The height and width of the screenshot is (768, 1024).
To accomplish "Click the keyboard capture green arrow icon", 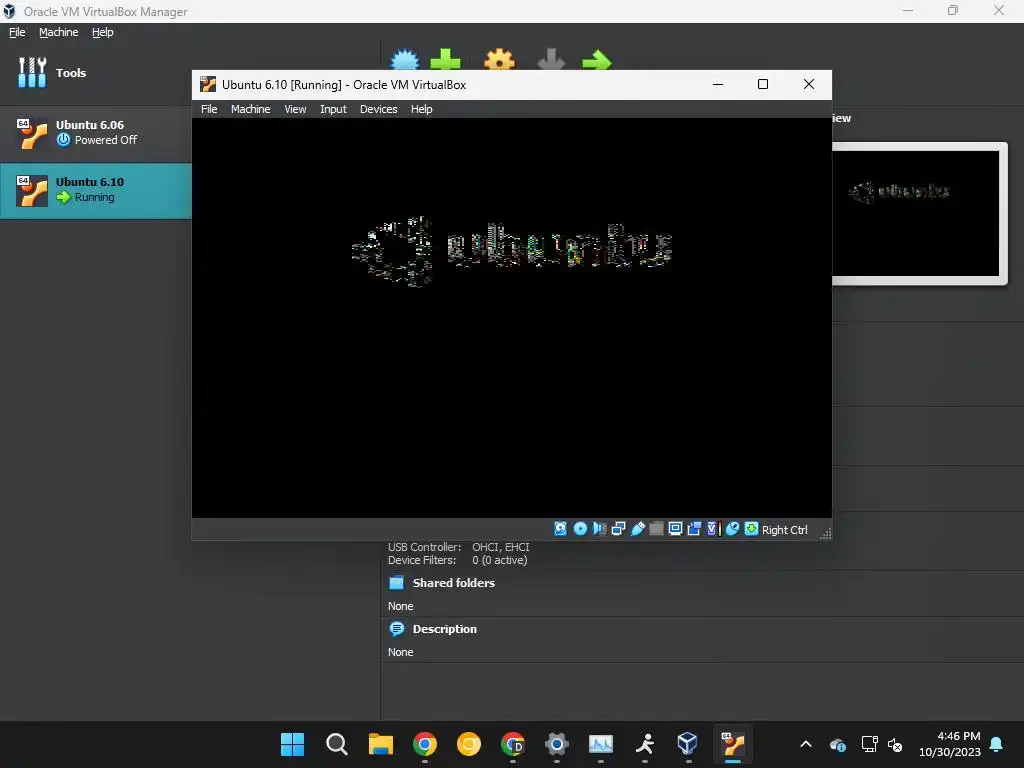I will (x=751, y=529).
